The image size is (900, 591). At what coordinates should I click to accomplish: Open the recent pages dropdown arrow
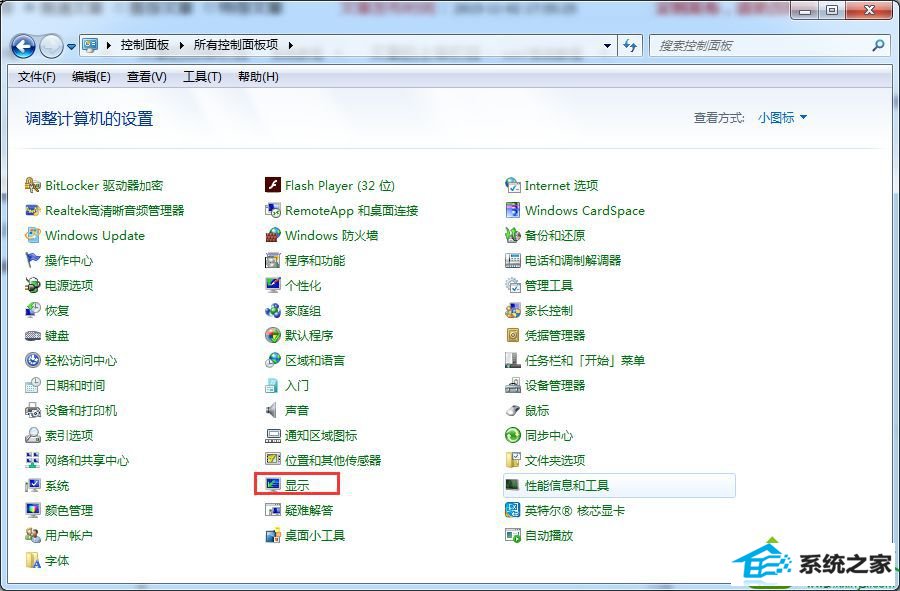coord(71,46)
